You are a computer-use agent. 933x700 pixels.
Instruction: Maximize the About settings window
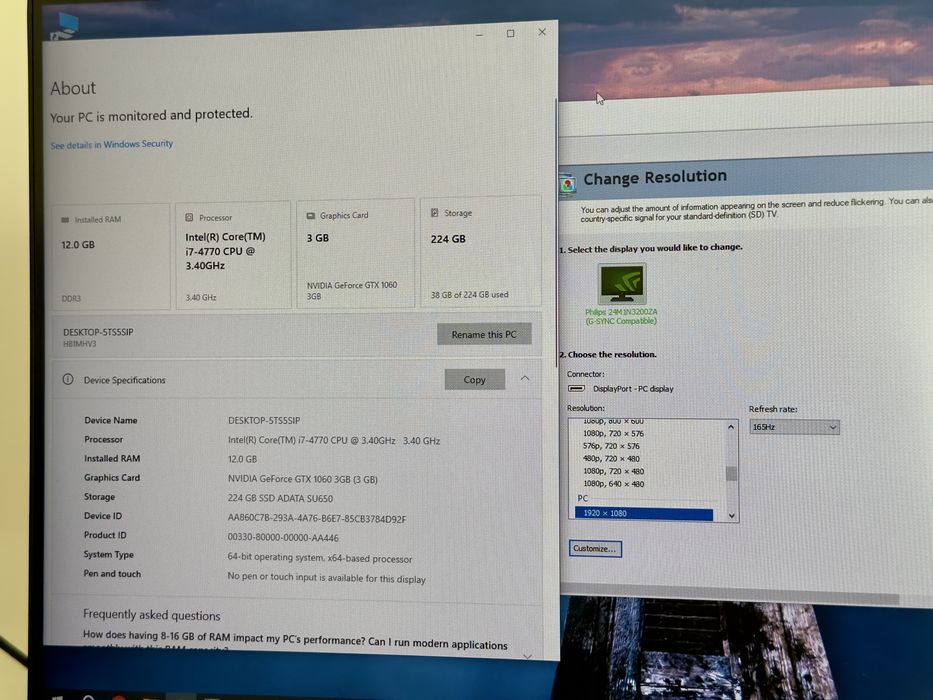pyautogui.click(x=511, y=33)
